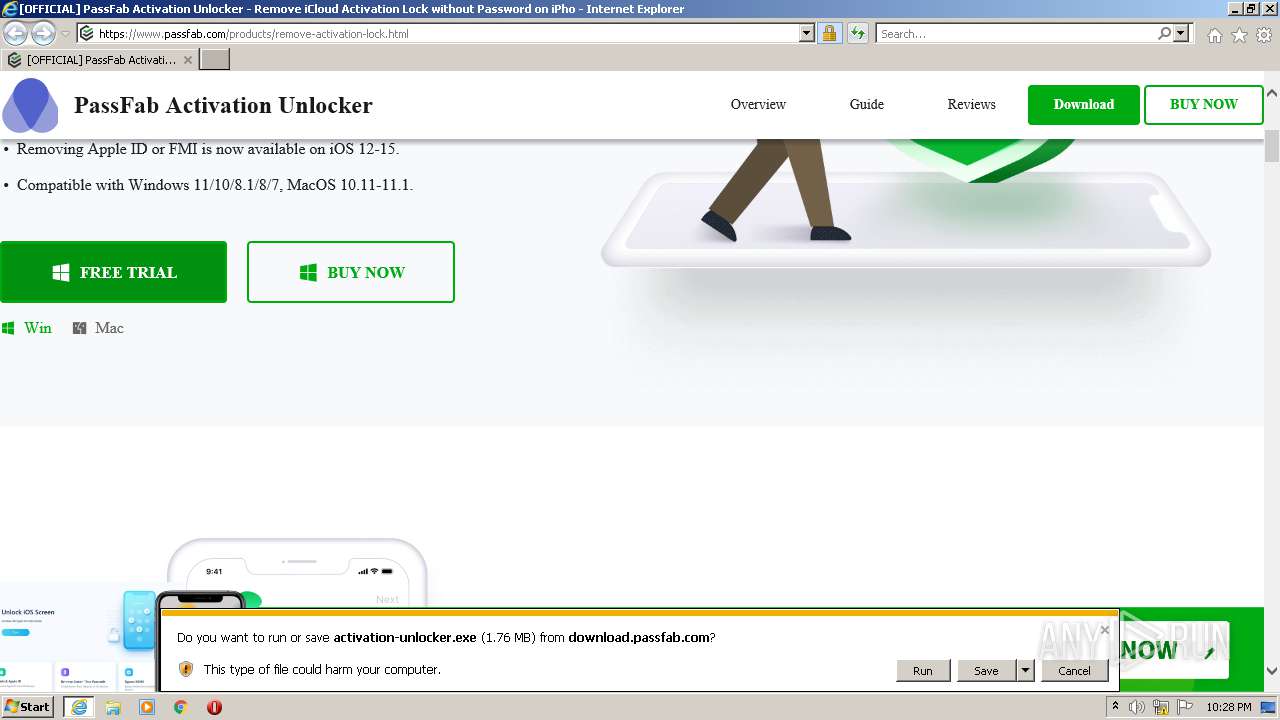Click the Refresh page icon
1280x720 pixels.
click(x=857, y=34)
